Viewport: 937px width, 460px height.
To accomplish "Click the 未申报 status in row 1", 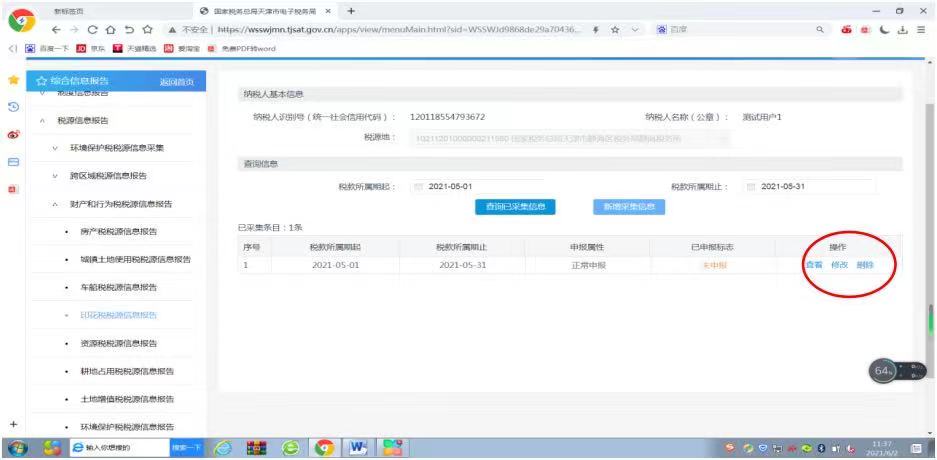I will point(715,265).
